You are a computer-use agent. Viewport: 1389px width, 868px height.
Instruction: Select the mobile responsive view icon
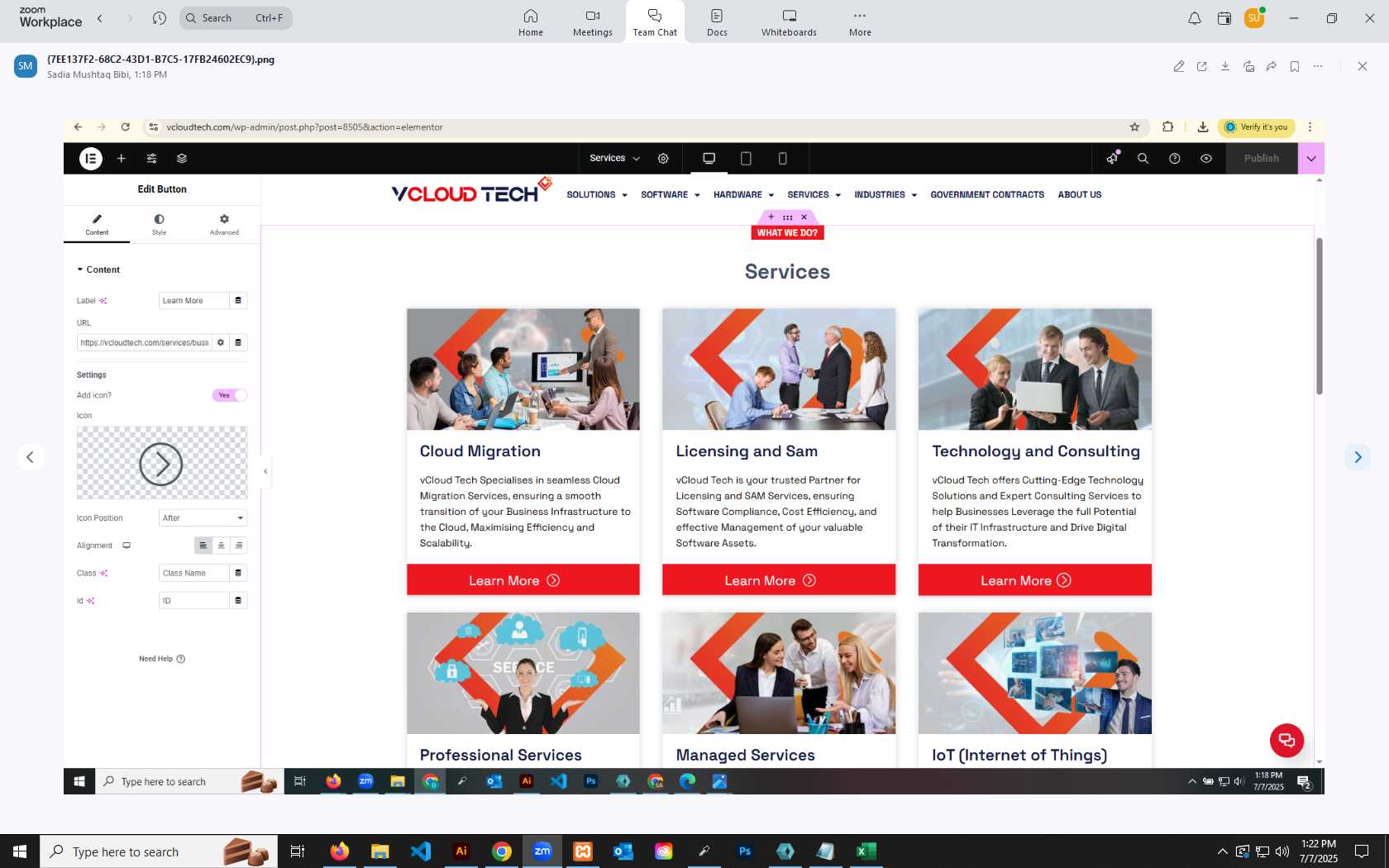(x=783, y=158)
